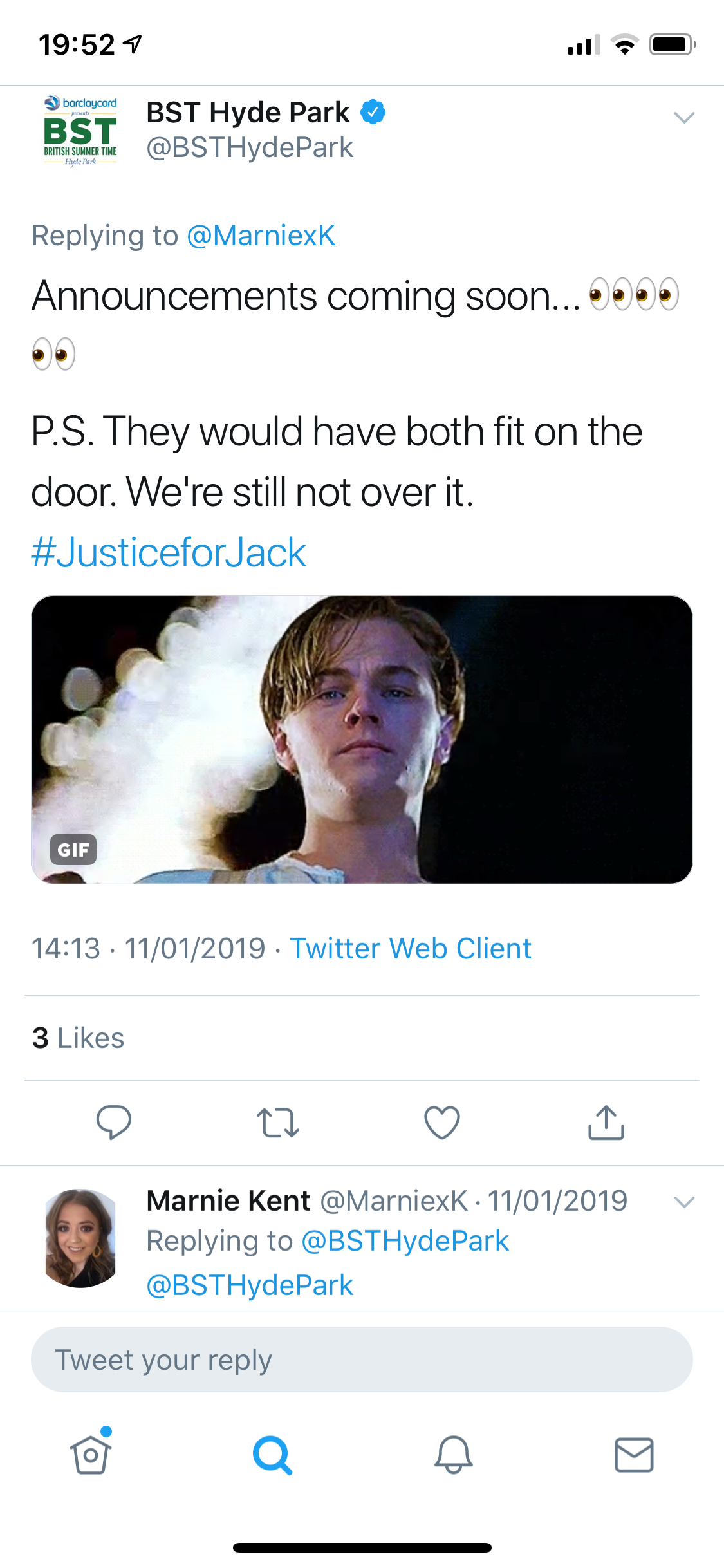Screen dimensions: 724x1568
Task: Open Marnie Kent's profile avatar
Action: click(x=80, y=1238)
